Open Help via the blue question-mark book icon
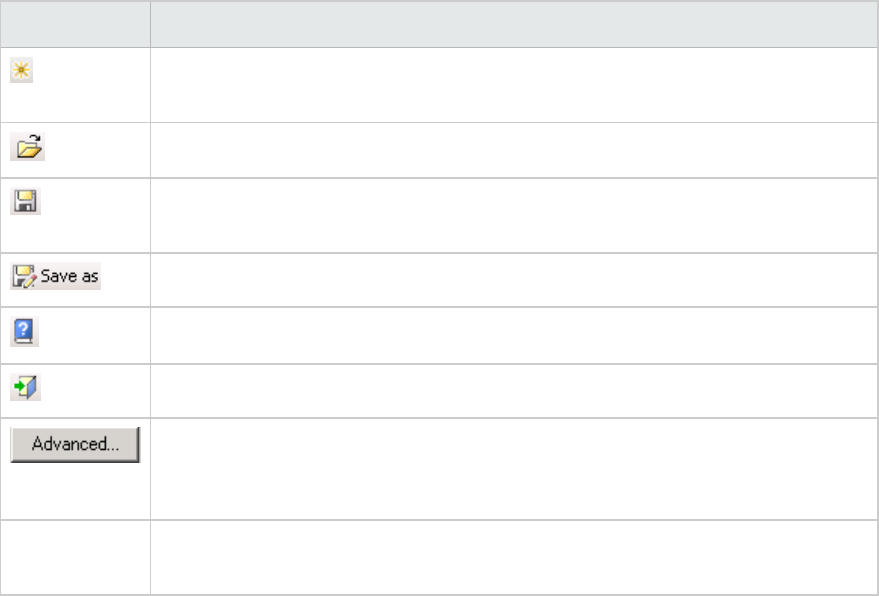Screen dimensions: 879x596 coord(25,333)
